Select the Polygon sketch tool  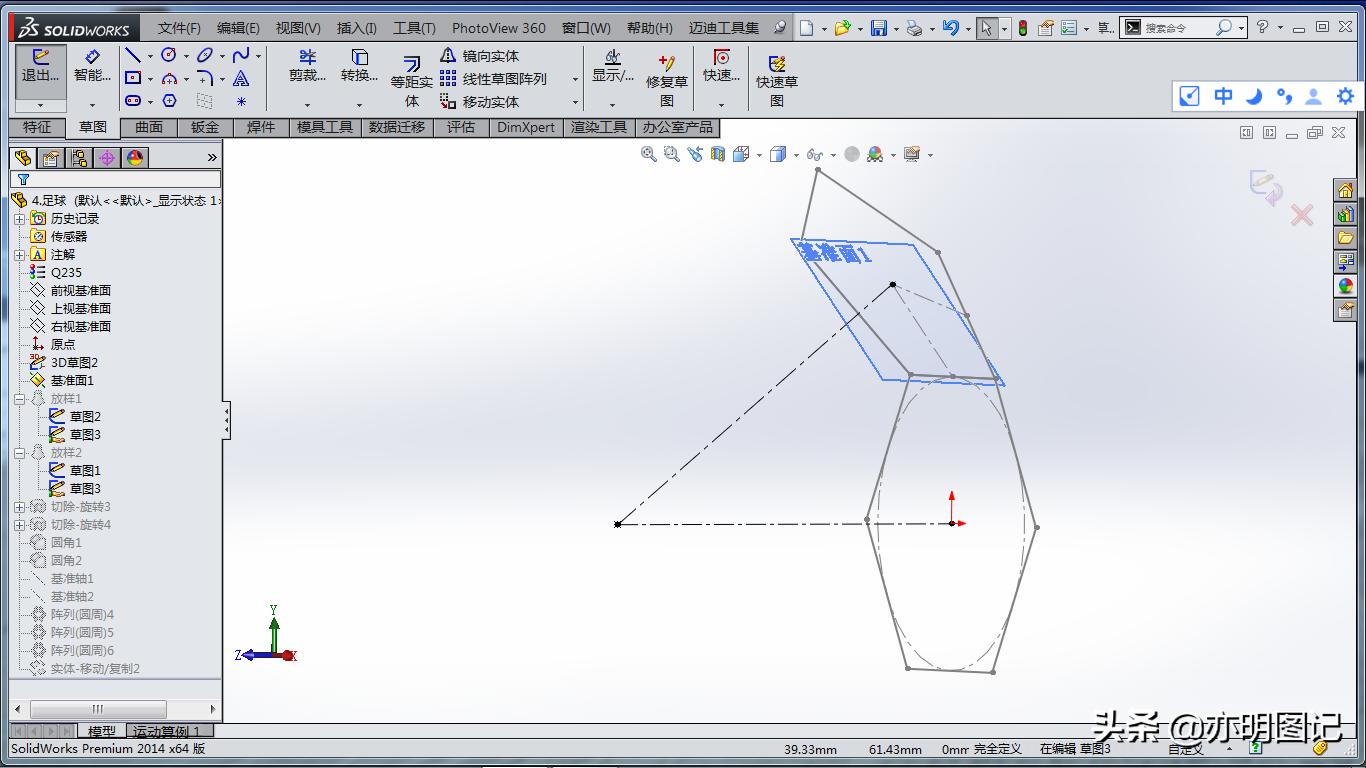pos(169,101)
